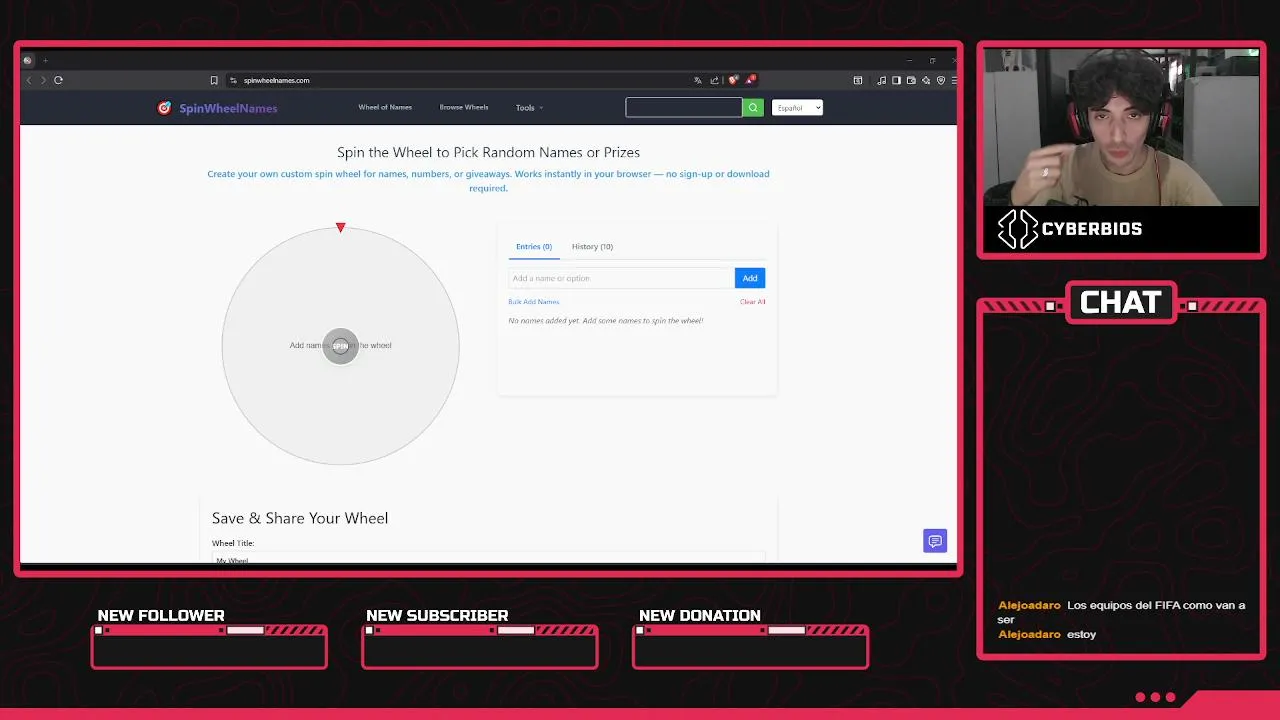
Task: Click the browser back arrow
Action: pyautogui.click(x=29, y=80)
